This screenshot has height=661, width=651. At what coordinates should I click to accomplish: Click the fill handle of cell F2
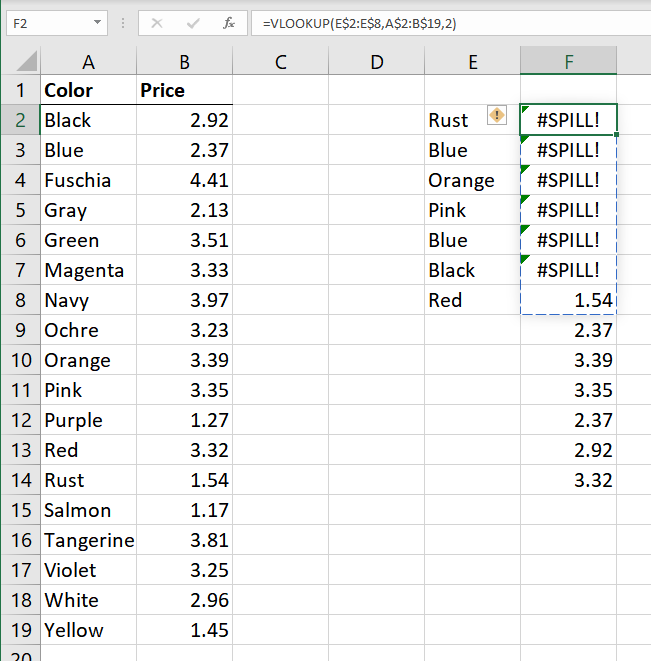click(x=616, y=134)
